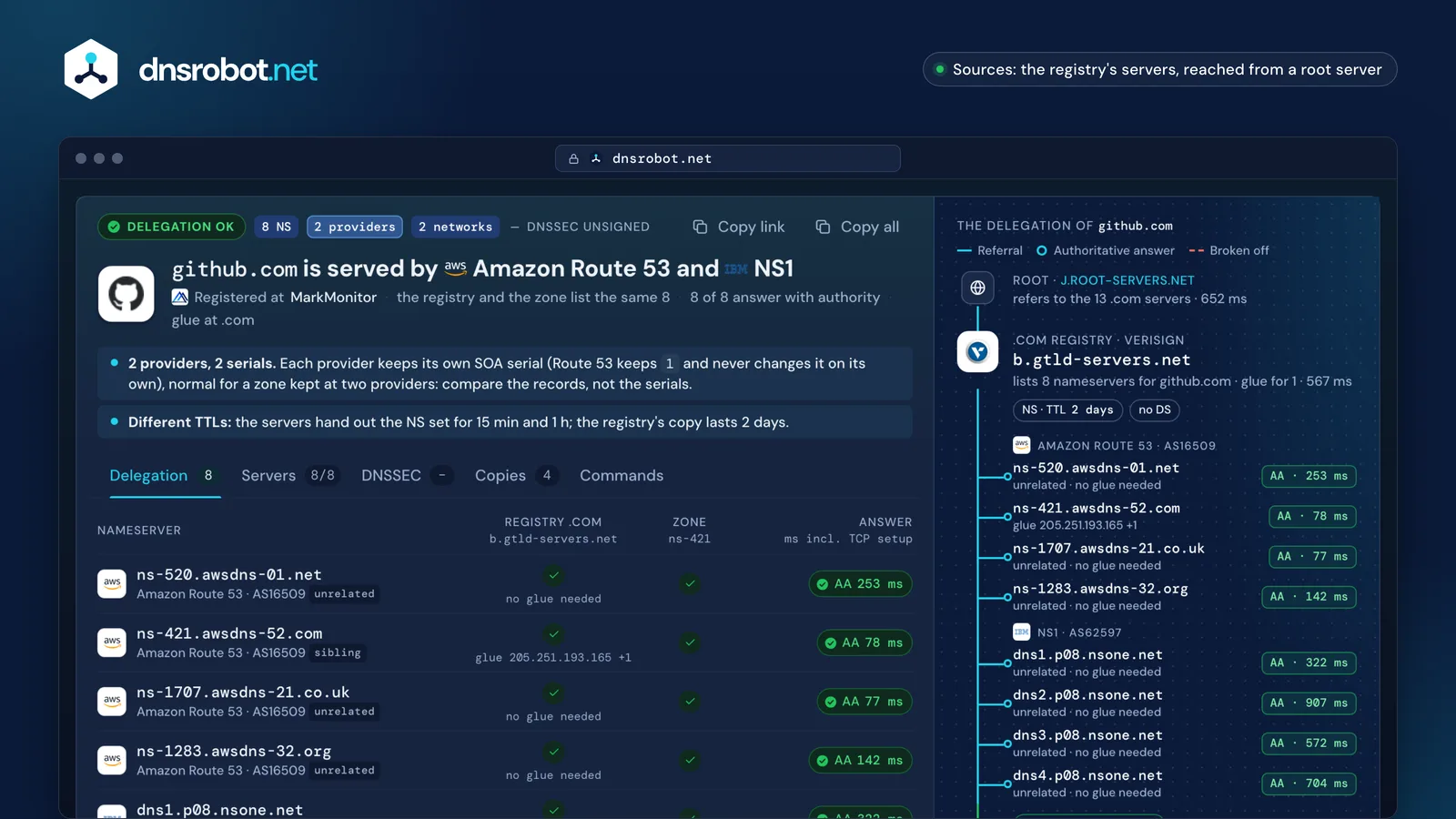Click the no DS chip
The image size is (1456, 819).
click(1155, 409)
